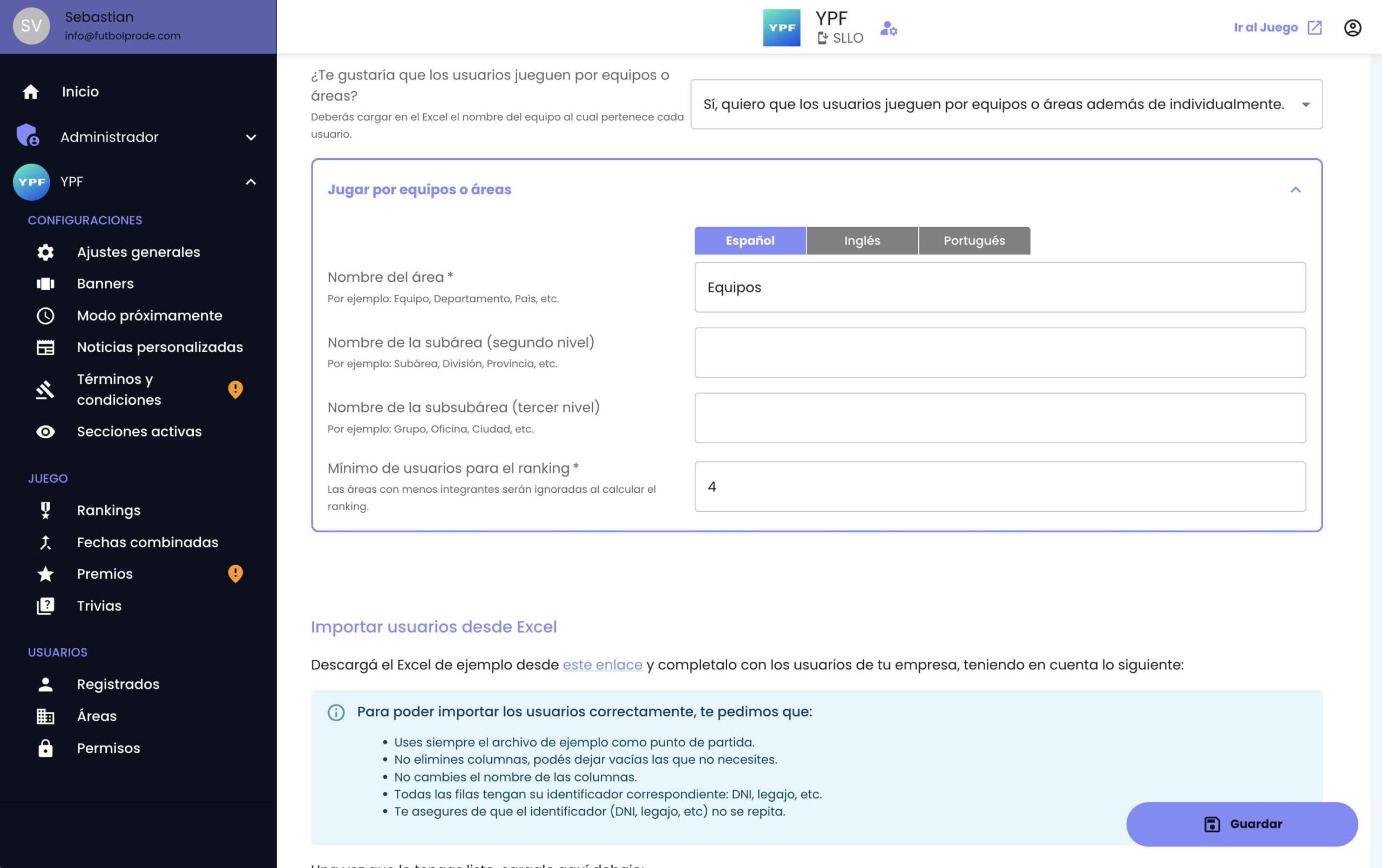
Task: Open Ajustes generales gear icon
Action: pos(45,252)
